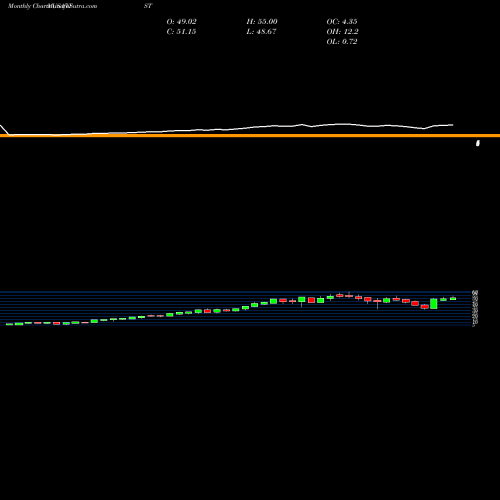
Task: Click the low price value L: 48.67
Action: 262,32
